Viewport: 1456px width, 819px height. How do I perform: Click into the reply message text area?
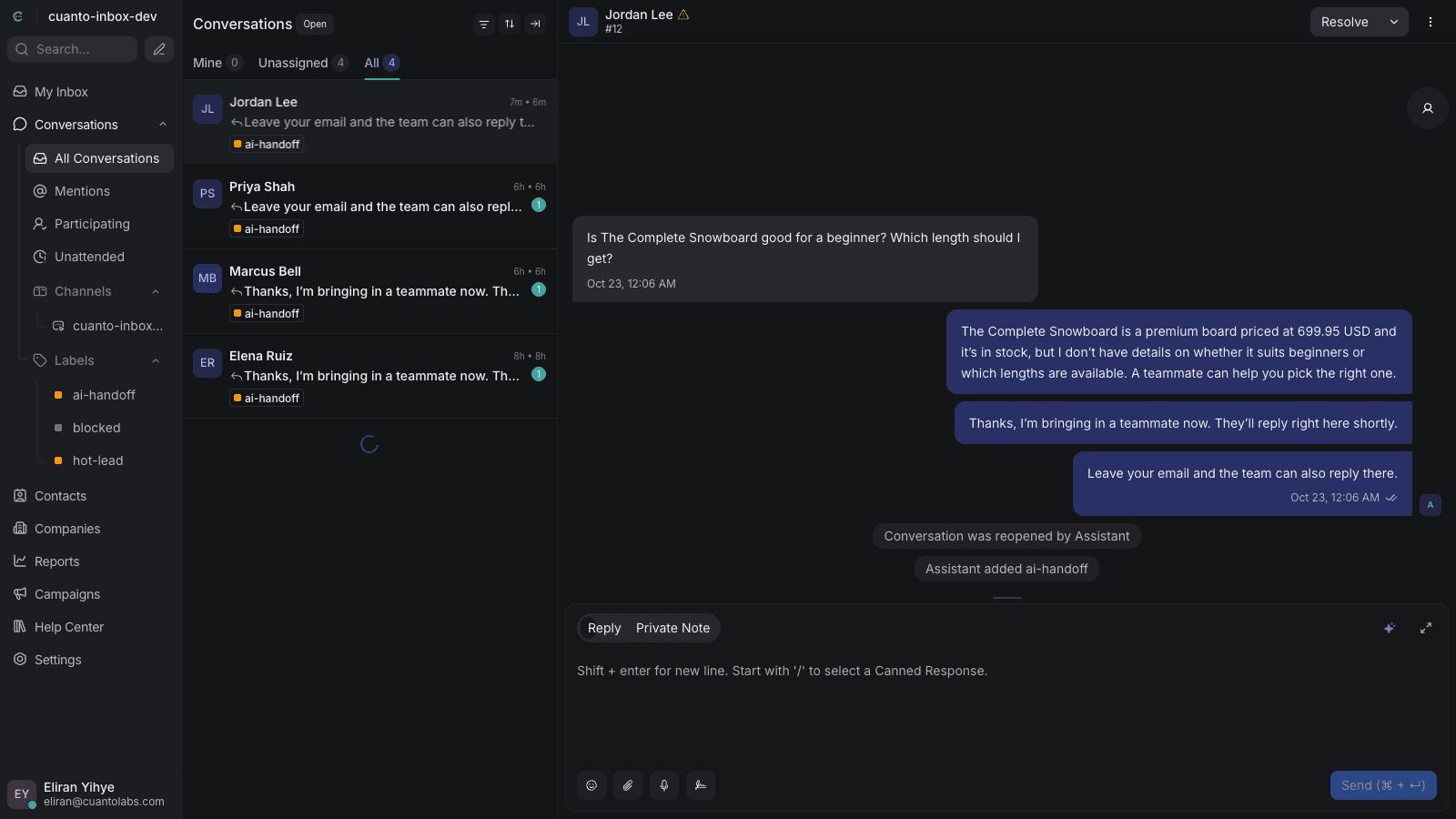[x=1006, y=705]
